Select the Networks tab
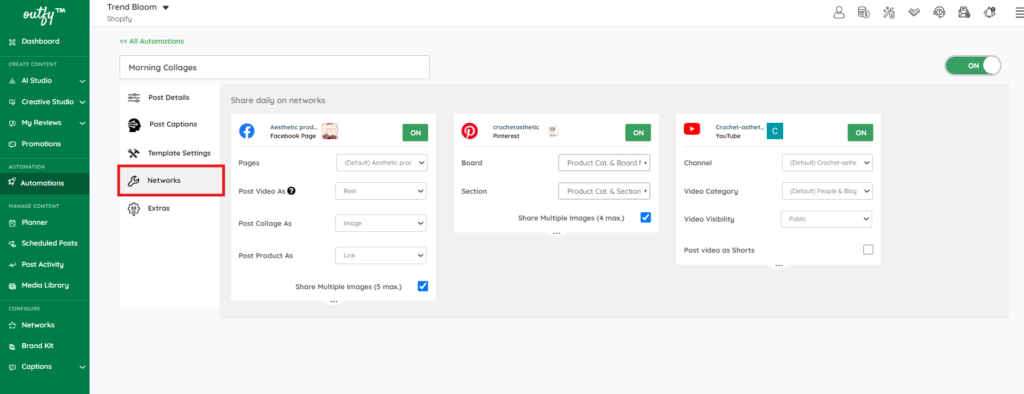 (171, 180)
